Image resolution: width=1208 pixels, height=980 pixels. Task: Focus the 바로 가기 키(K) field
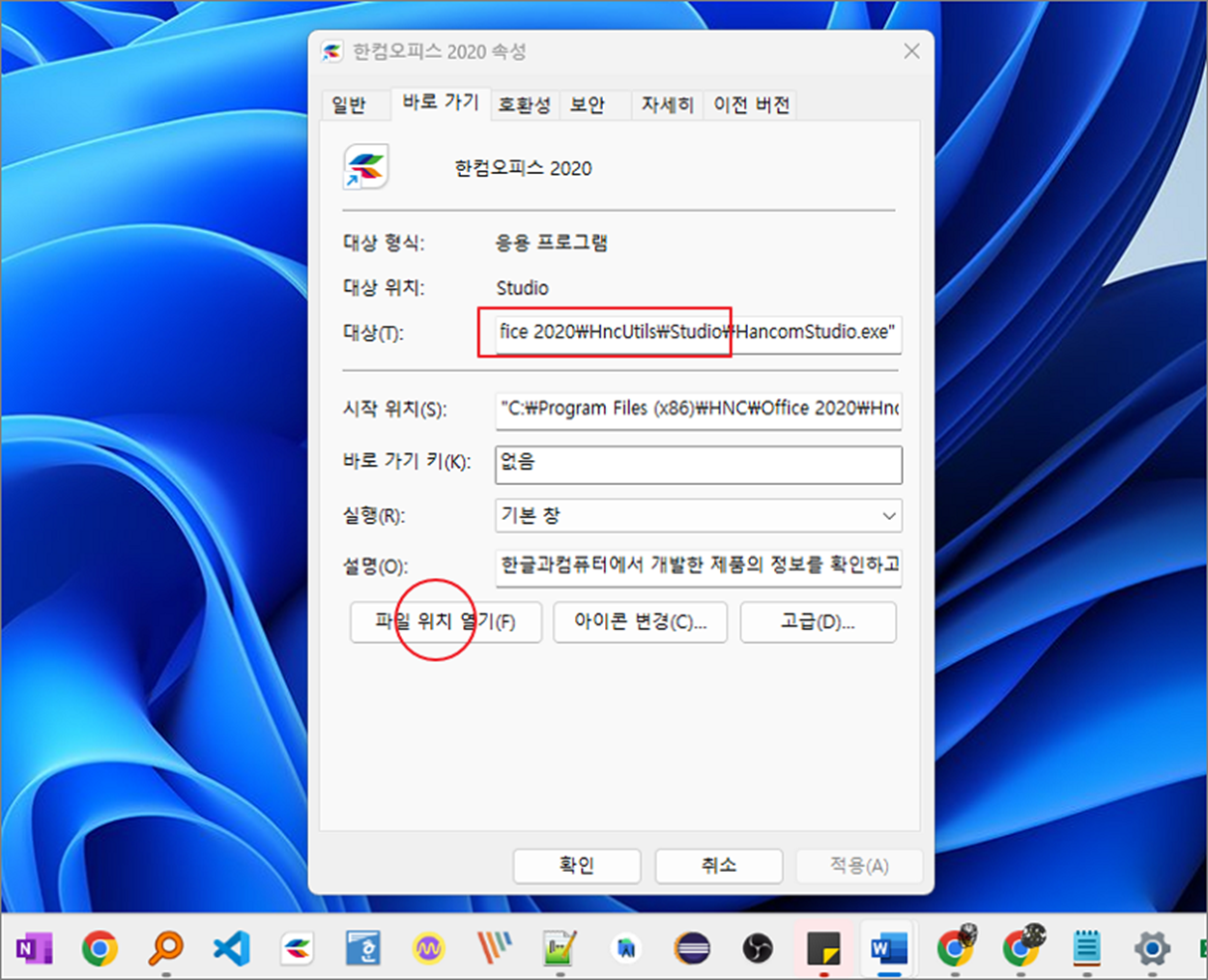click(x=699, y=464)
